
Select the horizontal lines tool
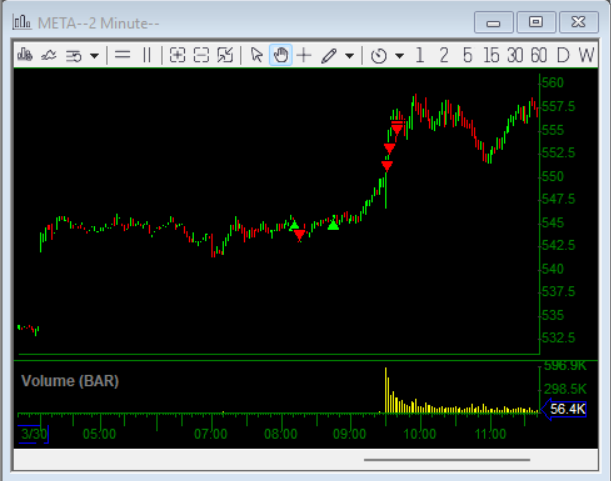[122, 55]
